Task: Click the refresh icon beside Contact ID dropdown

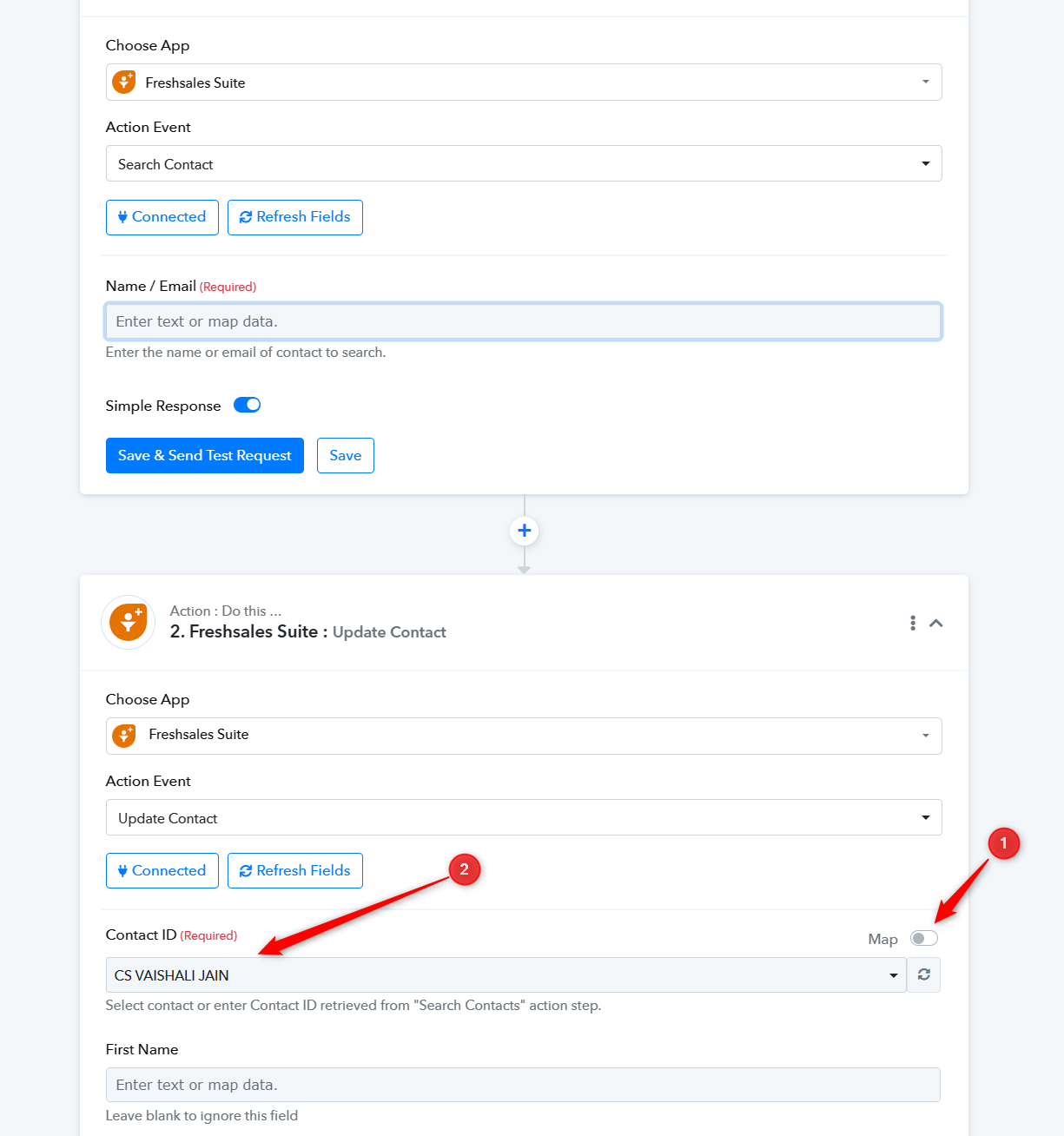Action: click(x=923, y=974)
